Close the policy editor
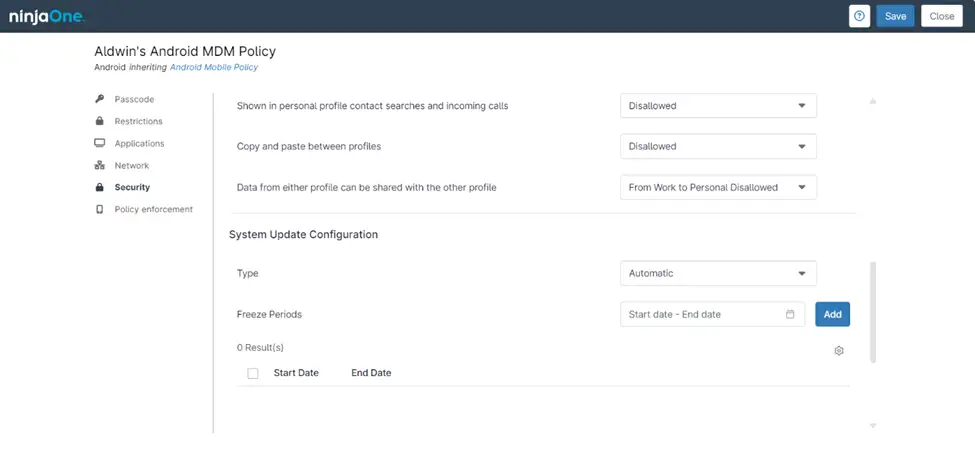The height and width of the screenshot is (462, 975). click(941, 16)
